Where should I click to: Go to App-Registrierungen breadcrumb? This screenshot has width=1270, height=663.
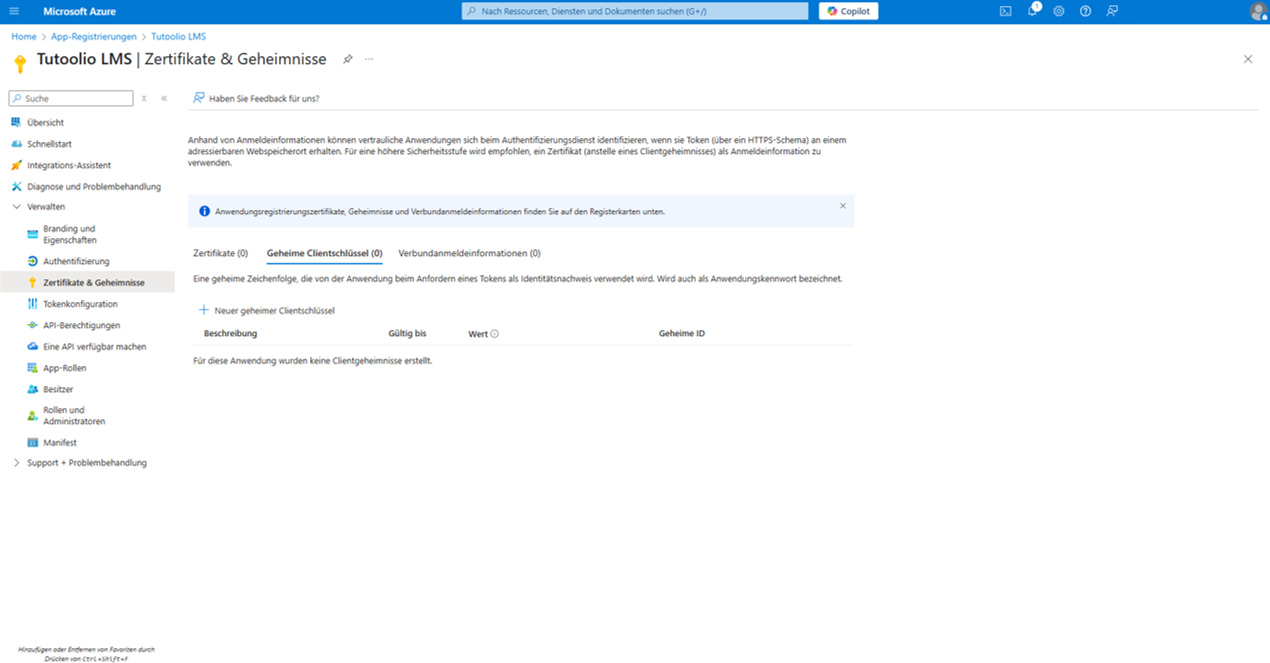point(94,37)
